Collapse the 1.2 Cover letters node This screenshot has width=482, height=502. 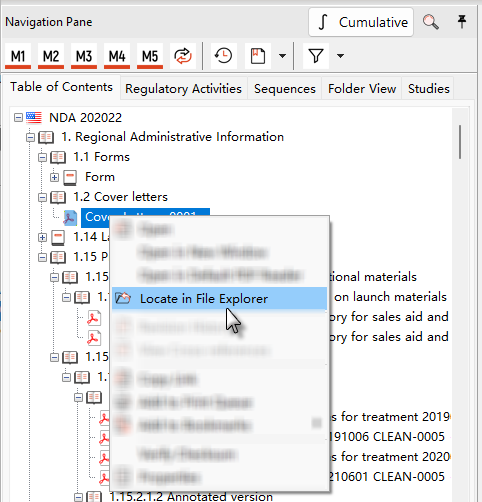pos(42,197)
